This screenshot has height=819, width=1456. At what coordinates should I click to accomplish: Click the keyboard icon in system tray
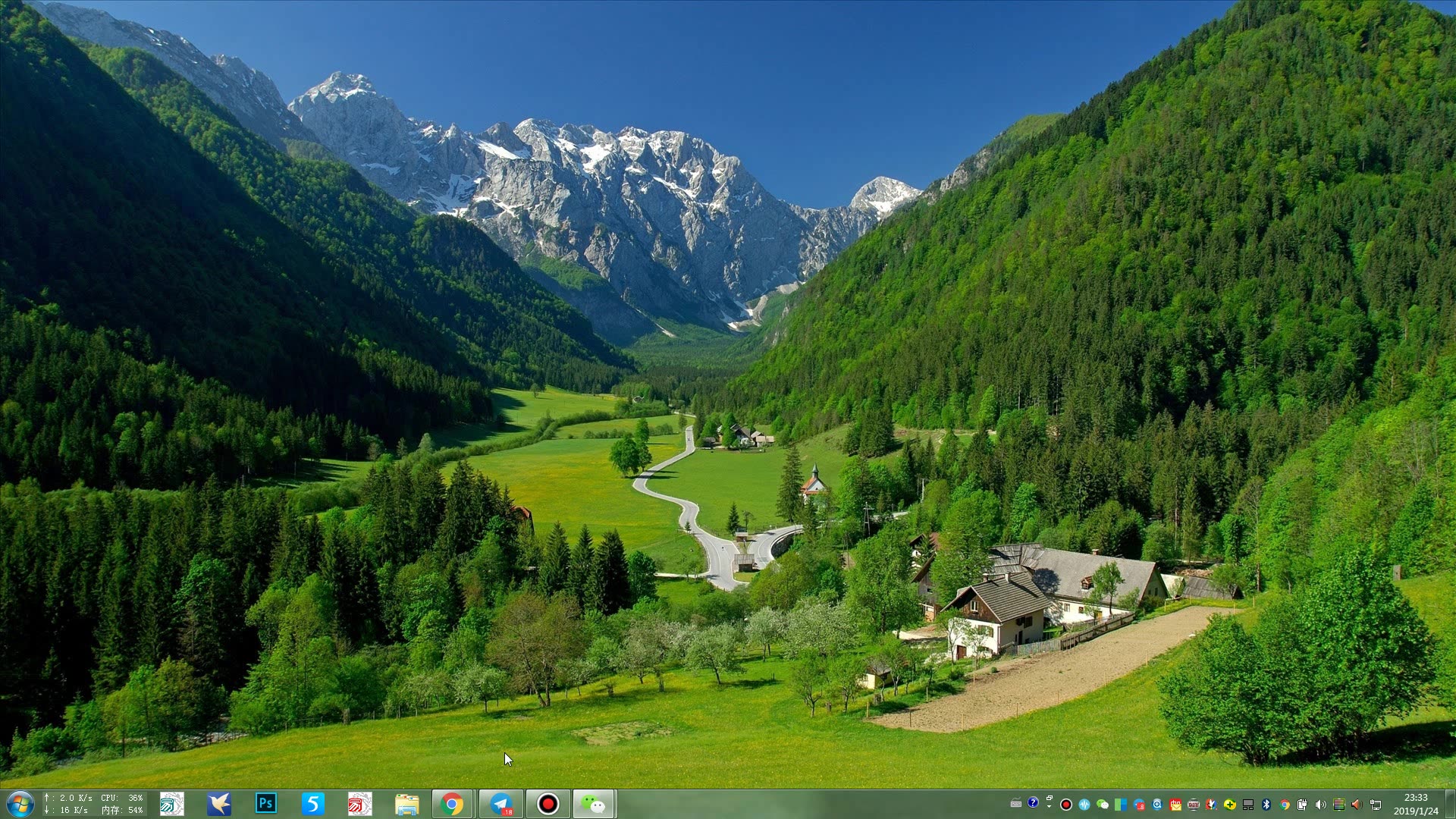point(1016,804)
